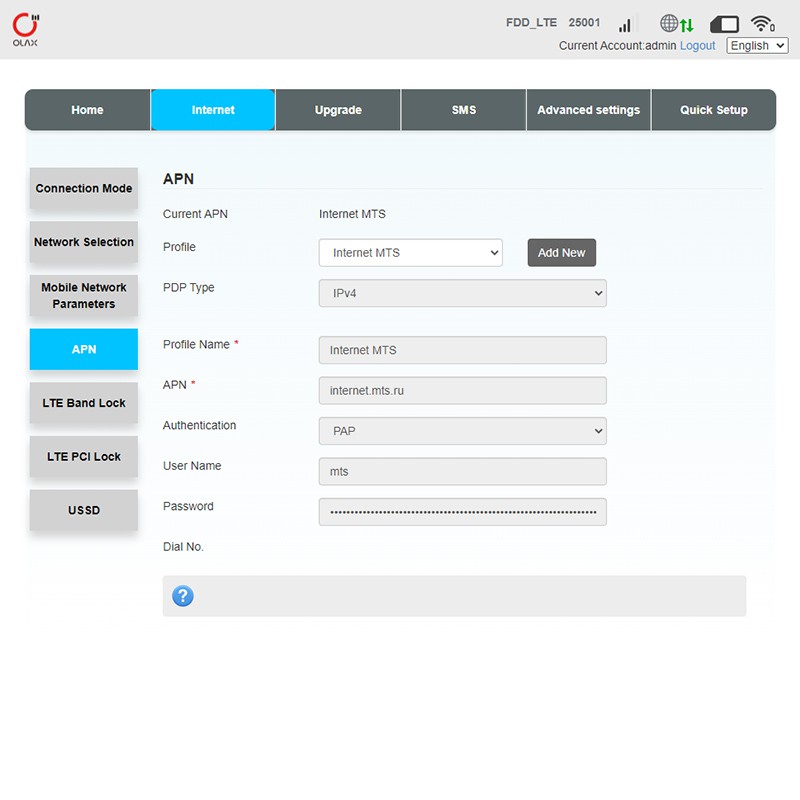Open the PDP Type IPv4 dropdown

click(x=462, y=293)
